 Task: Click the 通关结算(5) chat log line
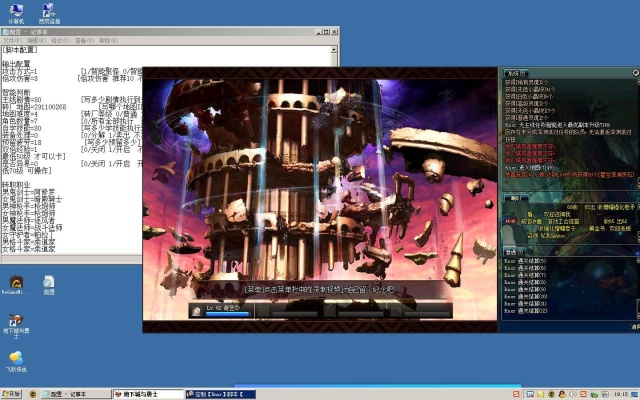[x=525, y=261]
